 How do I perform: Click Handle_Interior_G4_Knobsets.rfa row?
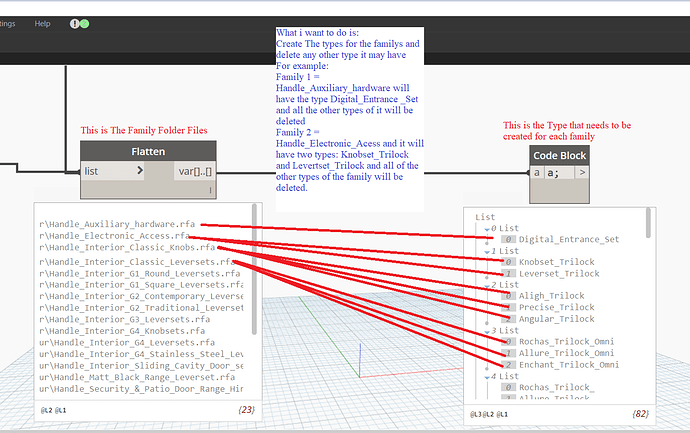(x=122, y=331)
